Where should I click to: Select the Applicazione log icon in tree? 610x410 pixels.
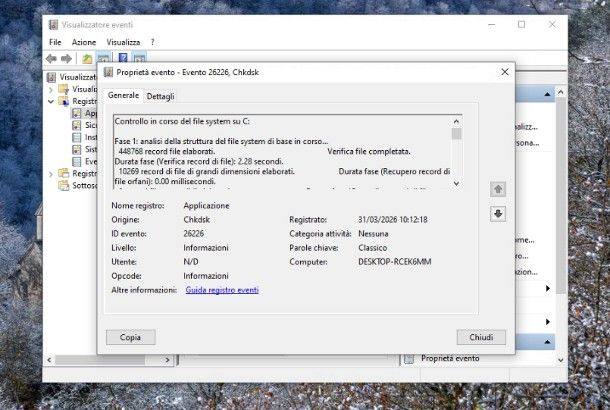[x=77, y=113]
